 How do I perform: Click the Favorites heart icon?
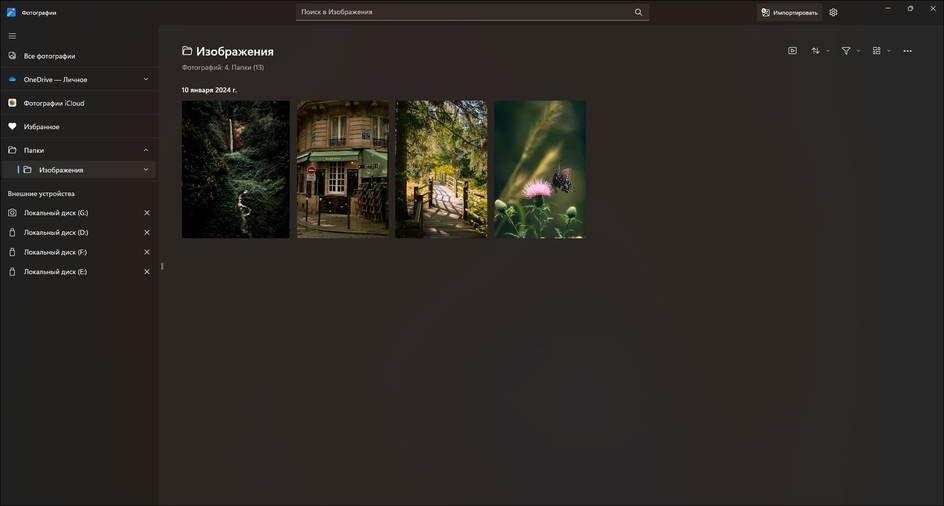click(12, 126)
